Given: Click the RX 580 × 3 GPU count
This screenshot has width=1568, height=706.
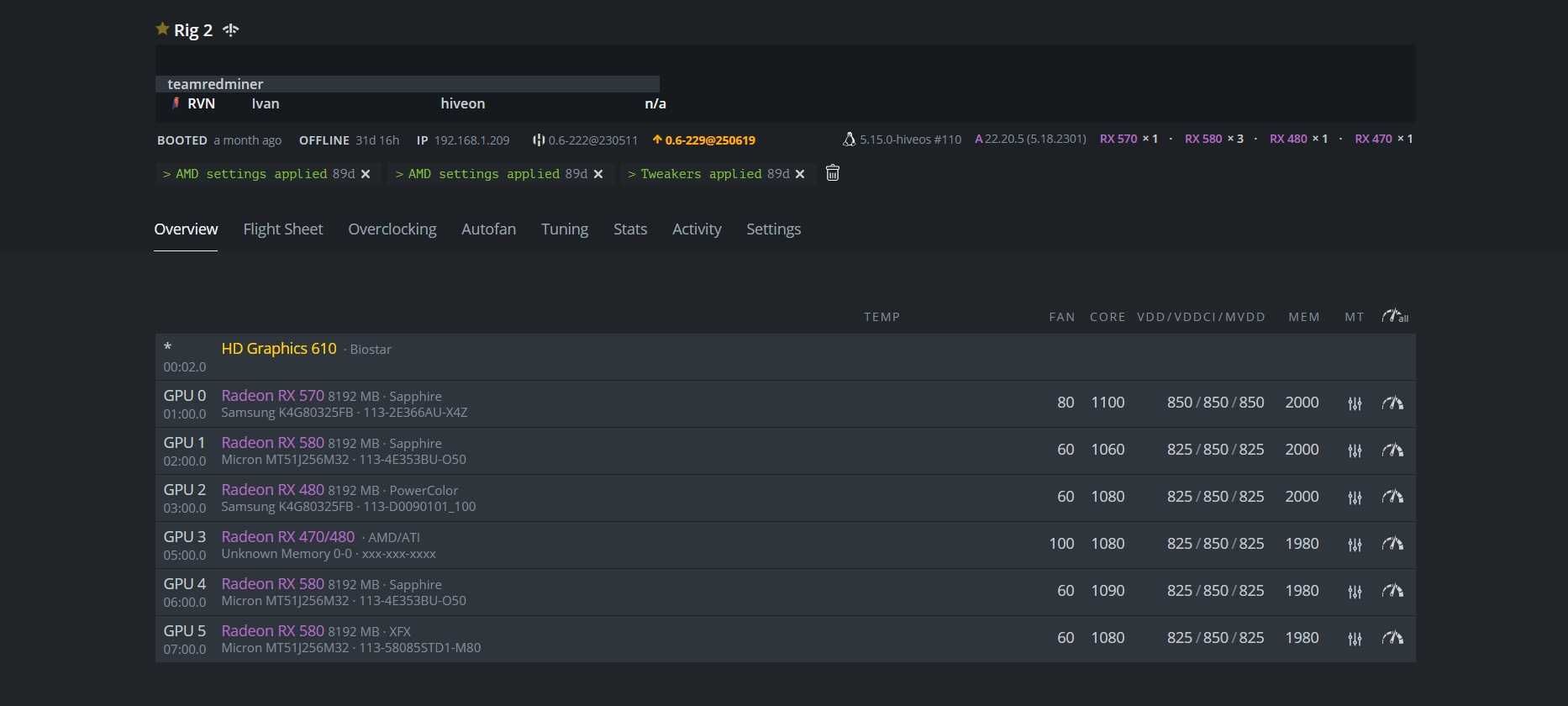Looking at the screenshot, I should 1214,139.
